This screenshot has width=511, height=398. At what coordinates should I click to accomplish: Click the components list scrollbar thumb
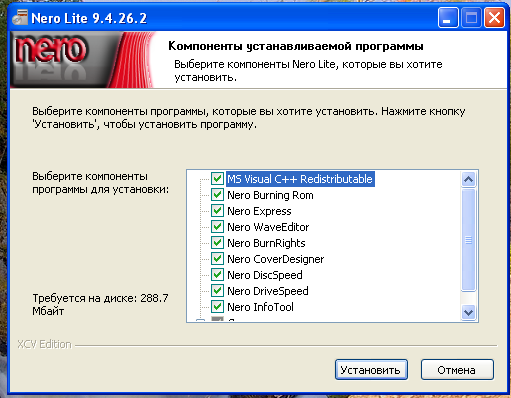click(x=468, y=240)
